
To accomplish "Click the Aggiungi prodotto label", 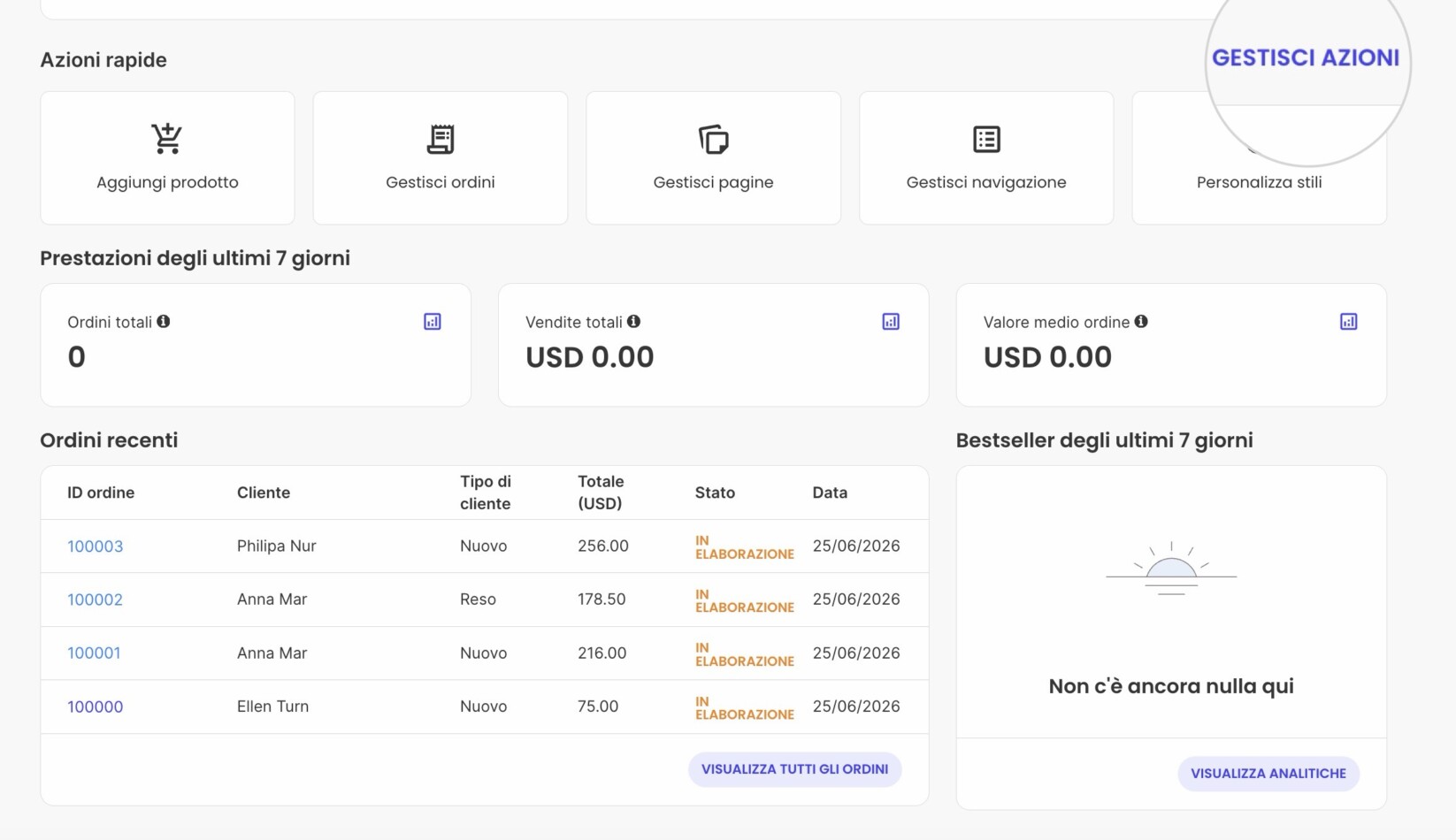I will click(x=167, y=182).
